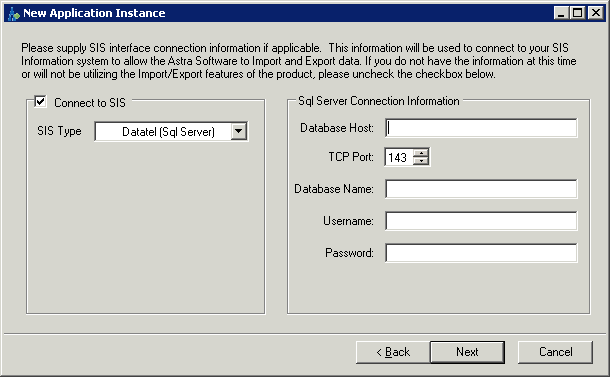610x377 pixels.
Task: Increase the TCP Port with up arrow
Action: (421, 153)
